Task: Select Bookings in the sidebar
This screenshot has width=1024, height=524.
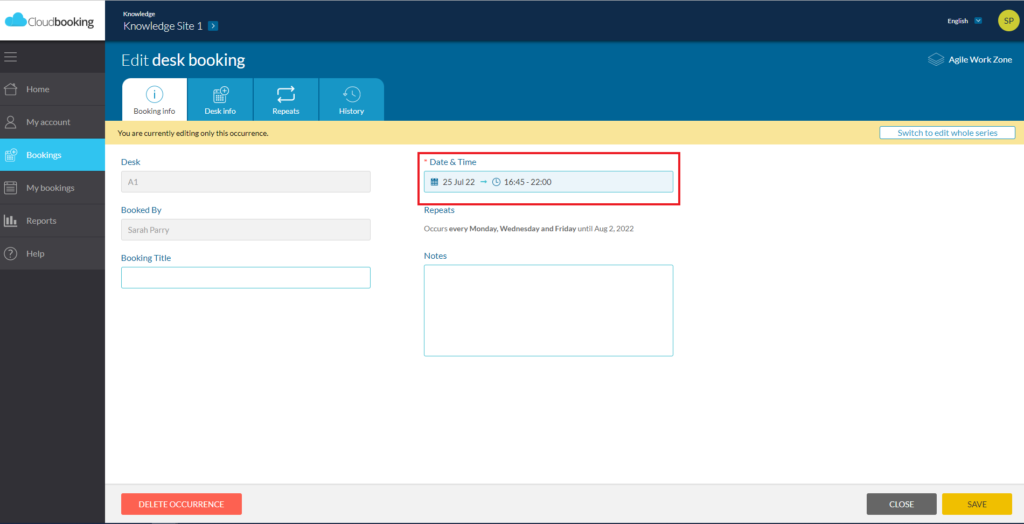Action: click(52, 155)
